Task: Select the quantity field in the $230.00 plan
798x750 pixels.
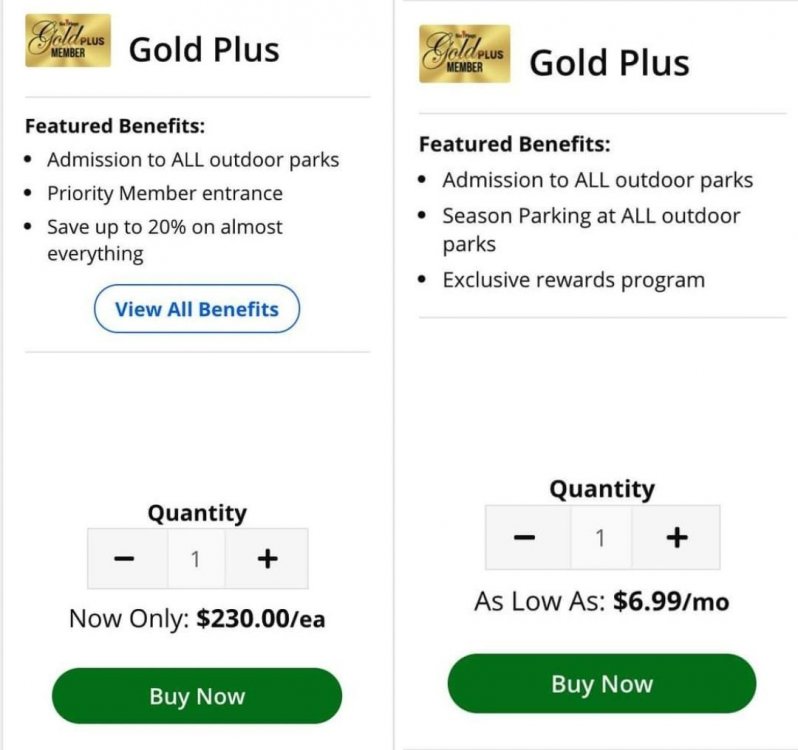Action: click(195, 559)
